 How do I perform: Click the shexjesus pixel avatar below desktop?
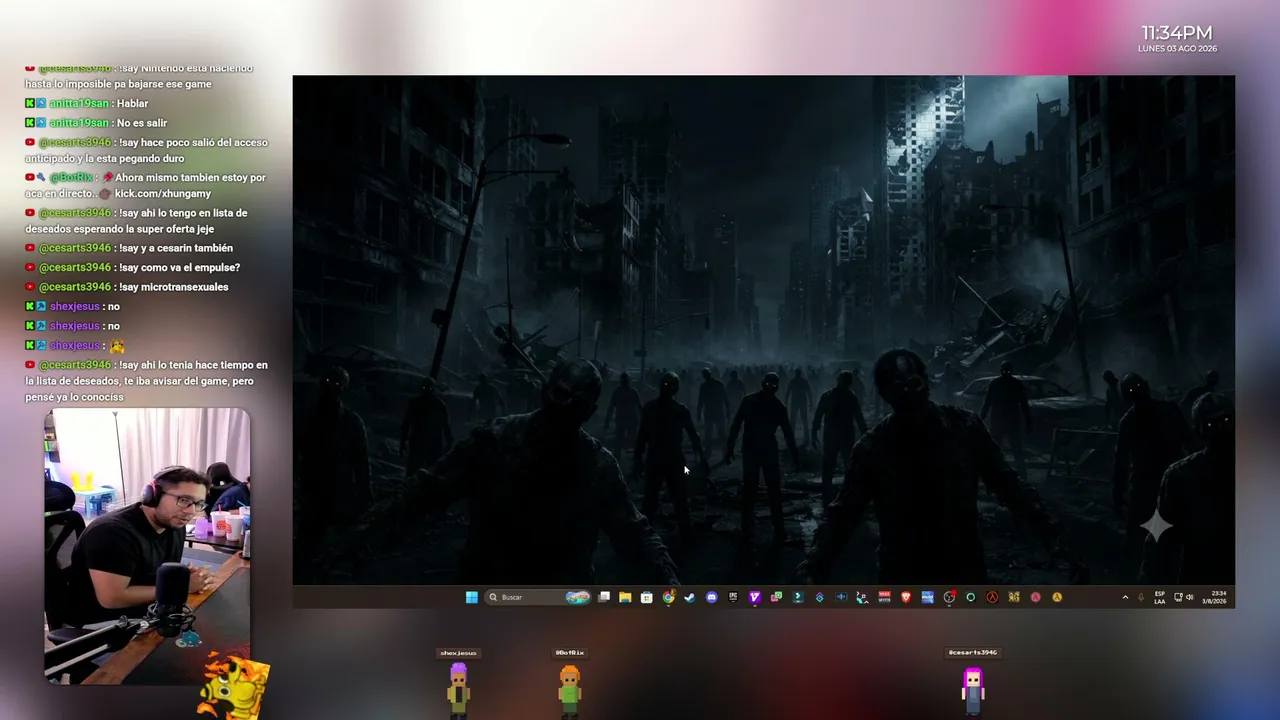(458, 689)
